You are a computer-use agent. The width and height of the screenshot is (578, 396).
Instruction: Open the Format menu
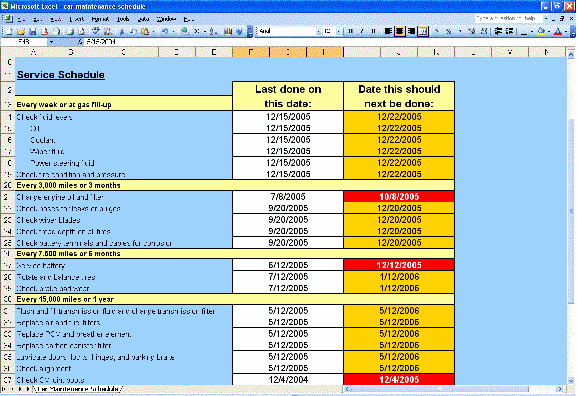tap(100, 19)
